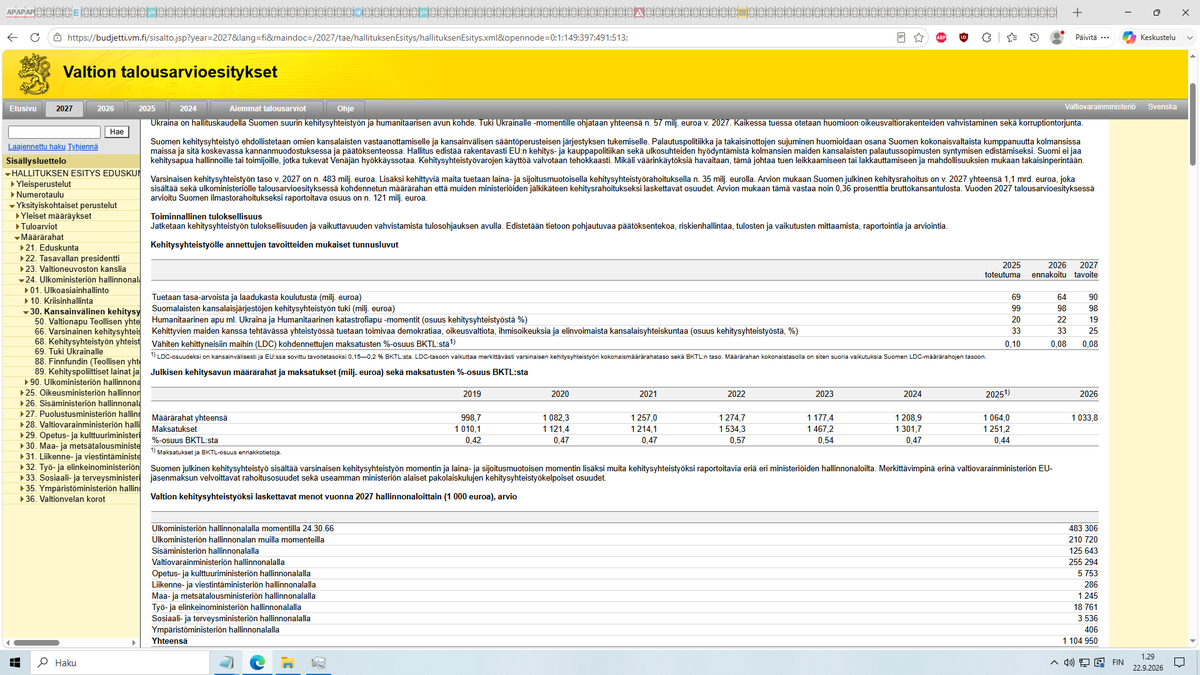Open File Explorer from the taskbar
This screenshot has width=1200, height=675.
pos(288,662)
